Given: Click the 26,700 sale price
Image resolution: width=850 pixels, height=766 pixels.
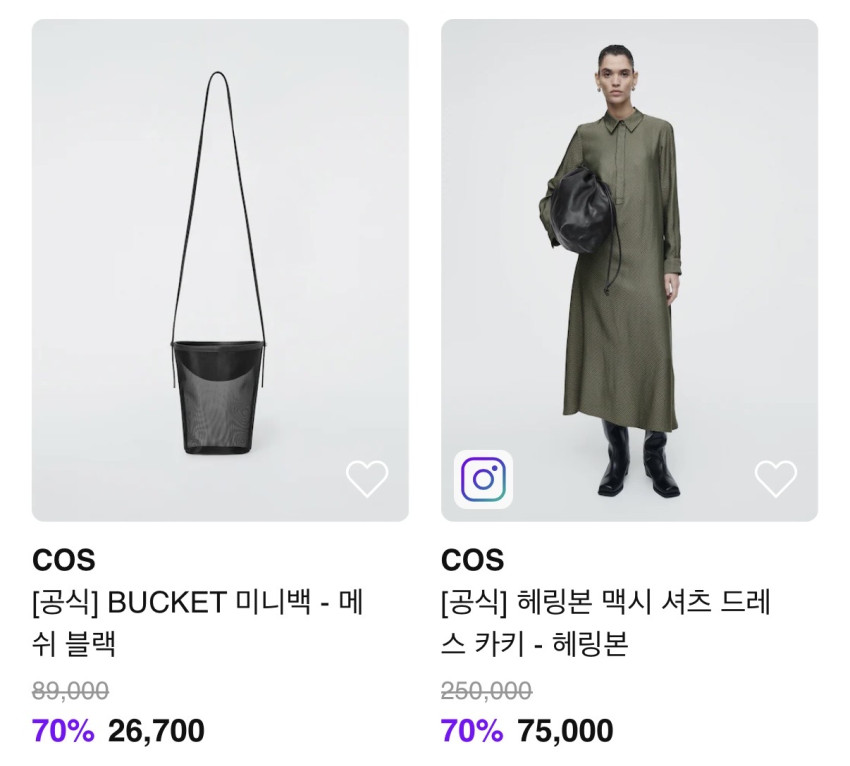Looking at the screenshot, I should pos(156,730).
